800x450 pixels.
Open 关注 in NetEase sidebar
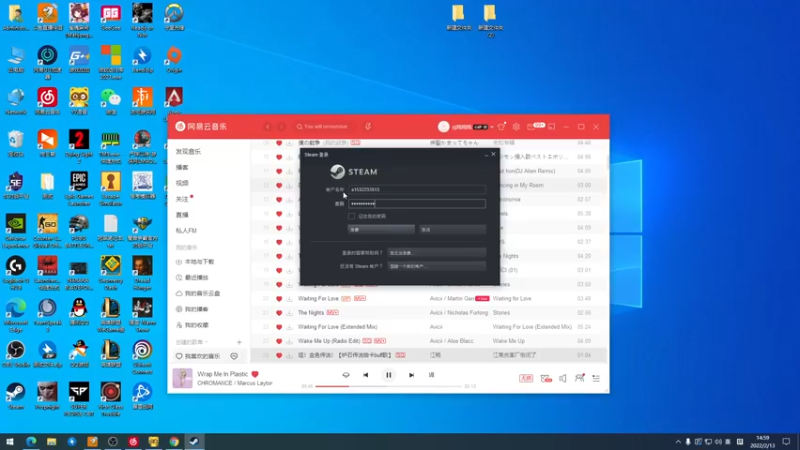coord(182,199)
